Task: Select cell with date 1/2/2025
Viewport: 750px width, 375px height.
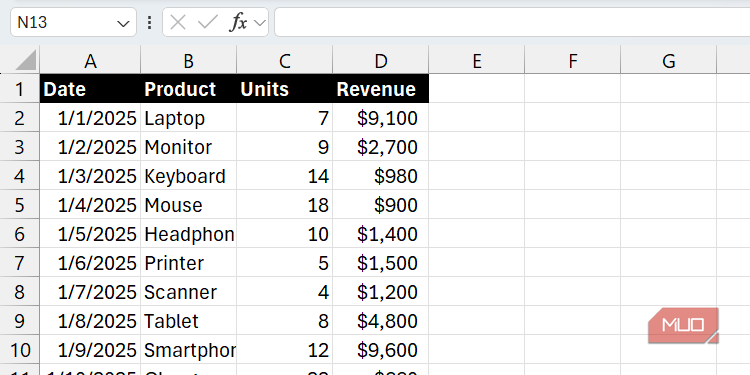Action: point(90,147)
